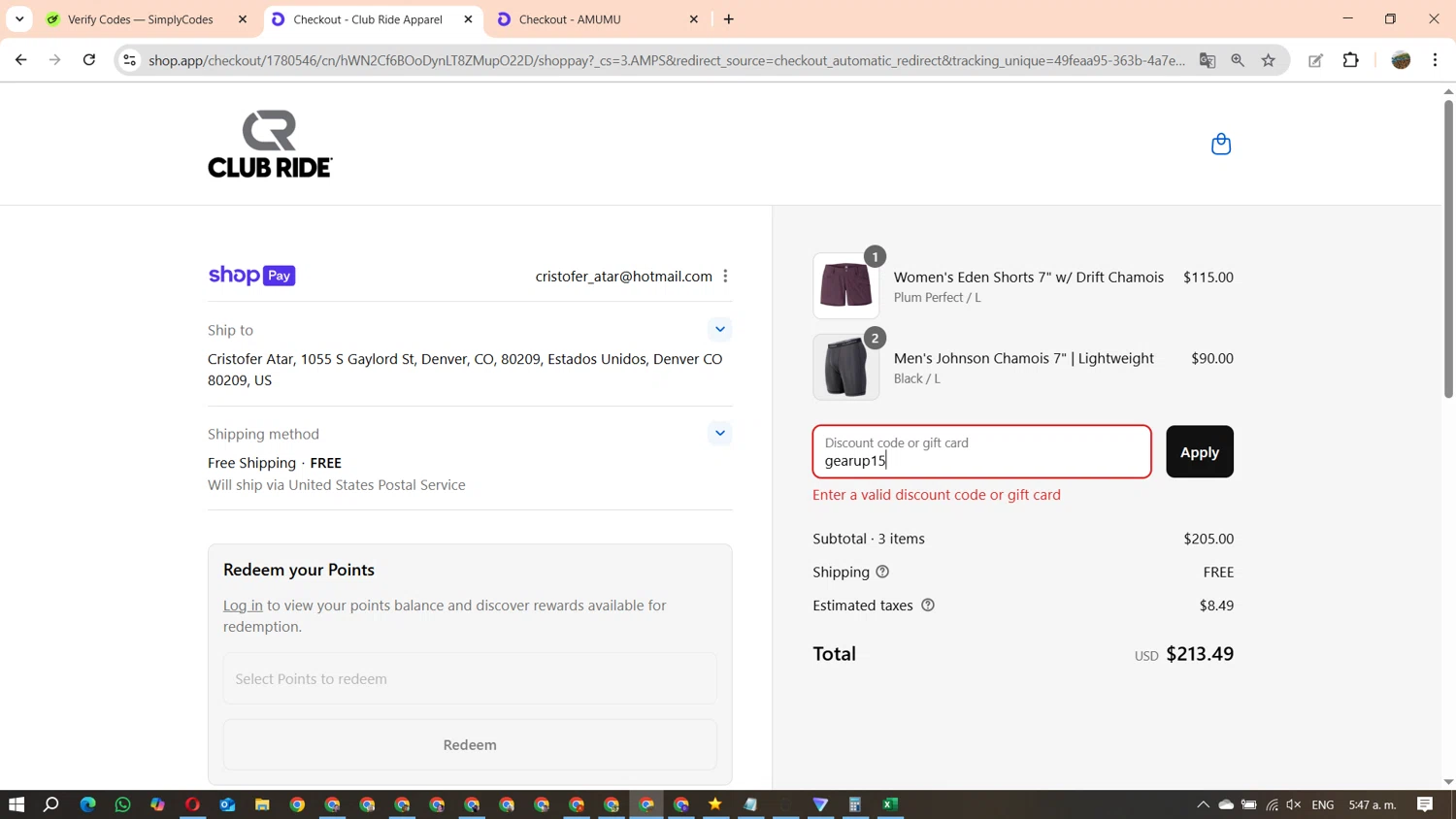Go back to the previous page
The height and width of the screenshot is (819, 1456).
21,60
